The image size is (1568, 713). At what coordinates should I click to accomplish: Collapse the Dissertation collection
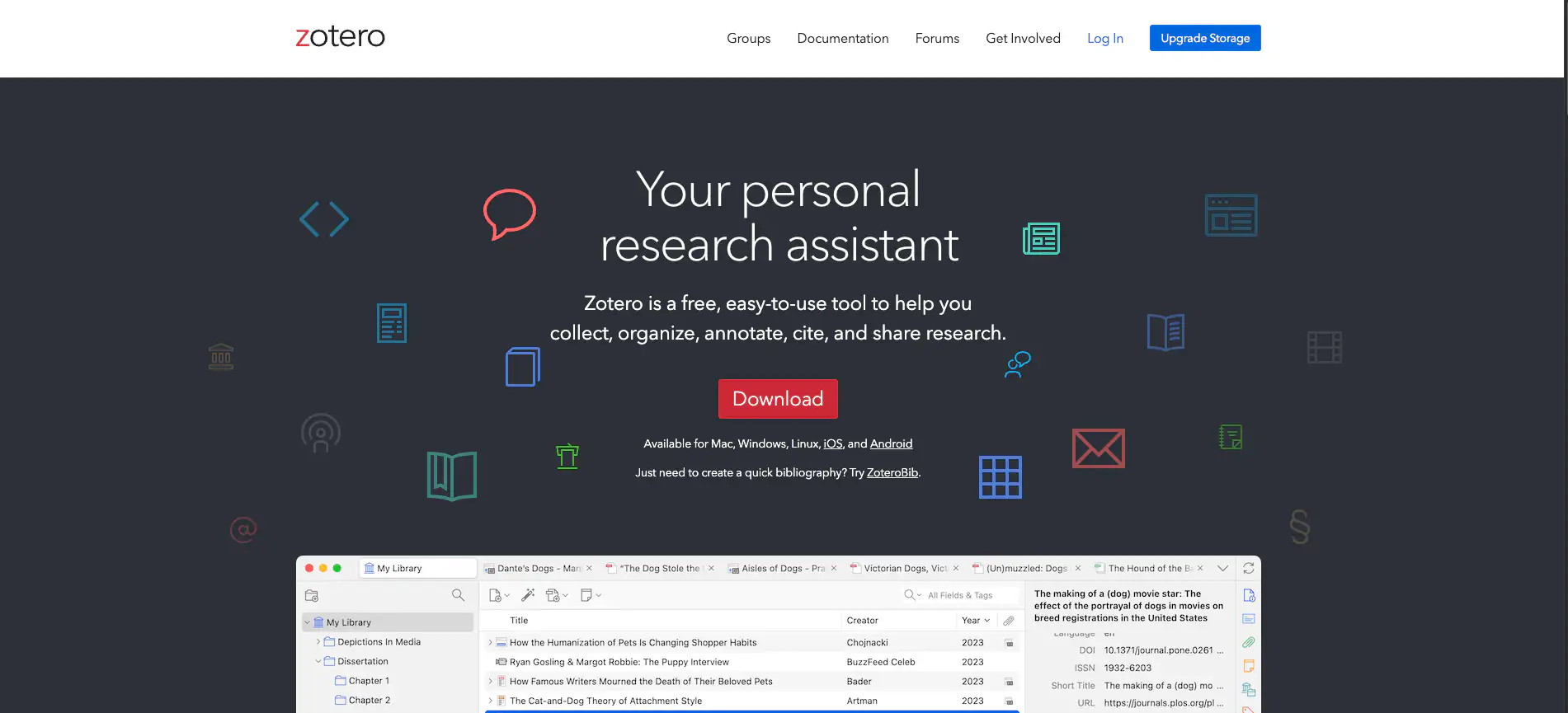pos(318,661)
